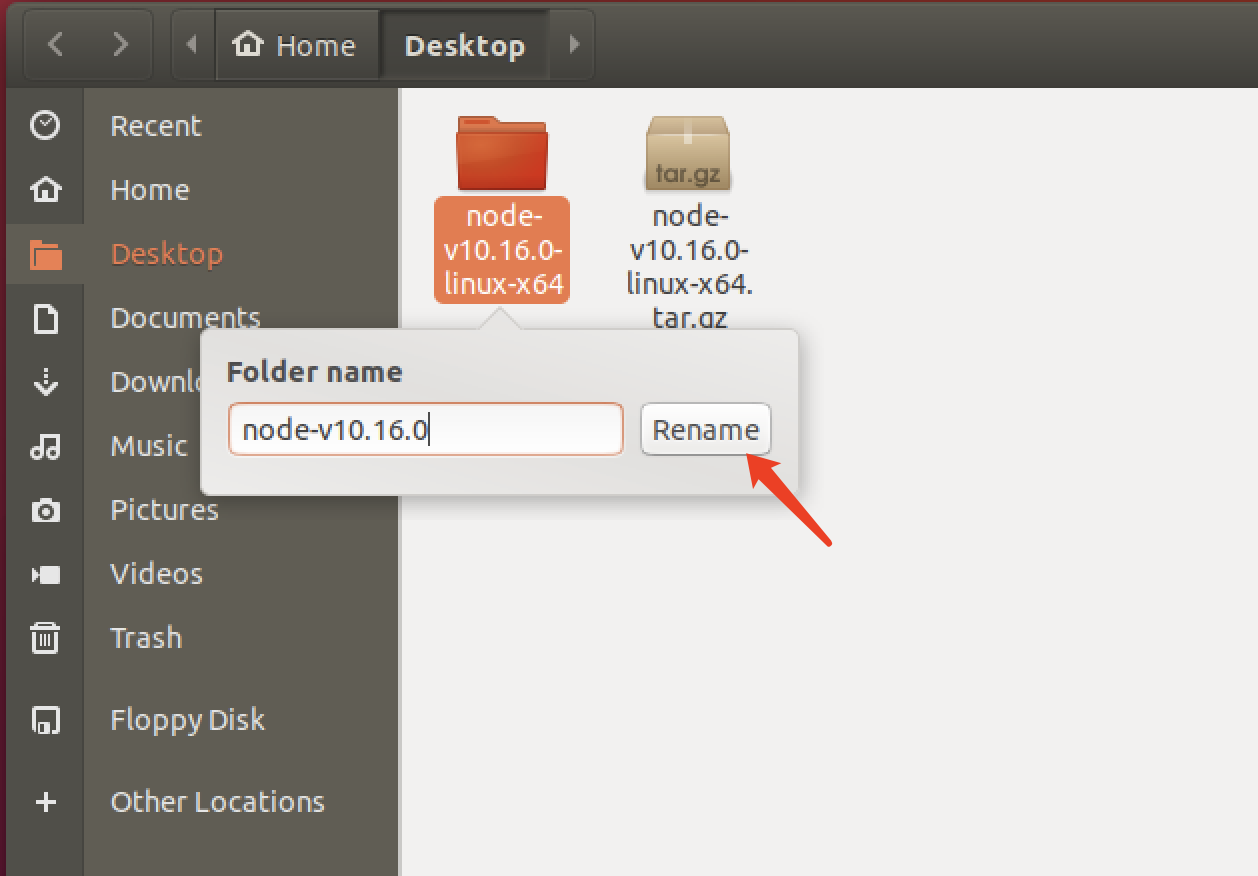Click the Floppy Disk drive icon
This screenshot has height=876, width=1258.
pyautogui.click(x=44, y=720)
